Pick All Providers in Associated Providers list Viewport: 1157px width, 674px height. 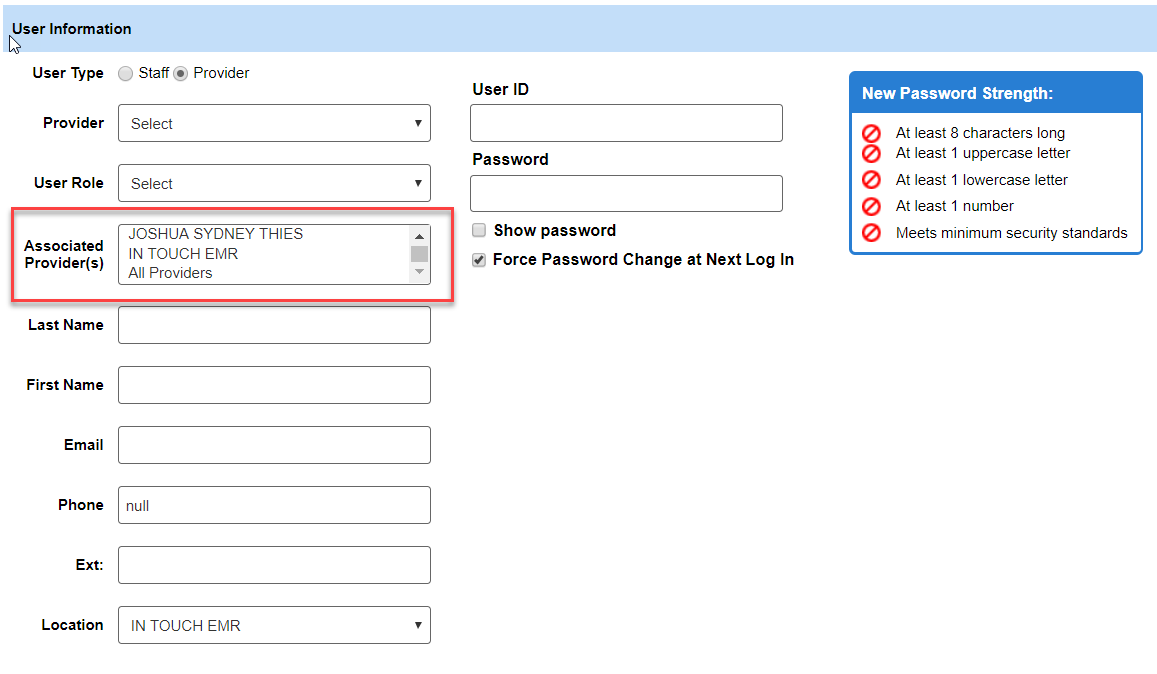[x=171, y=273]
